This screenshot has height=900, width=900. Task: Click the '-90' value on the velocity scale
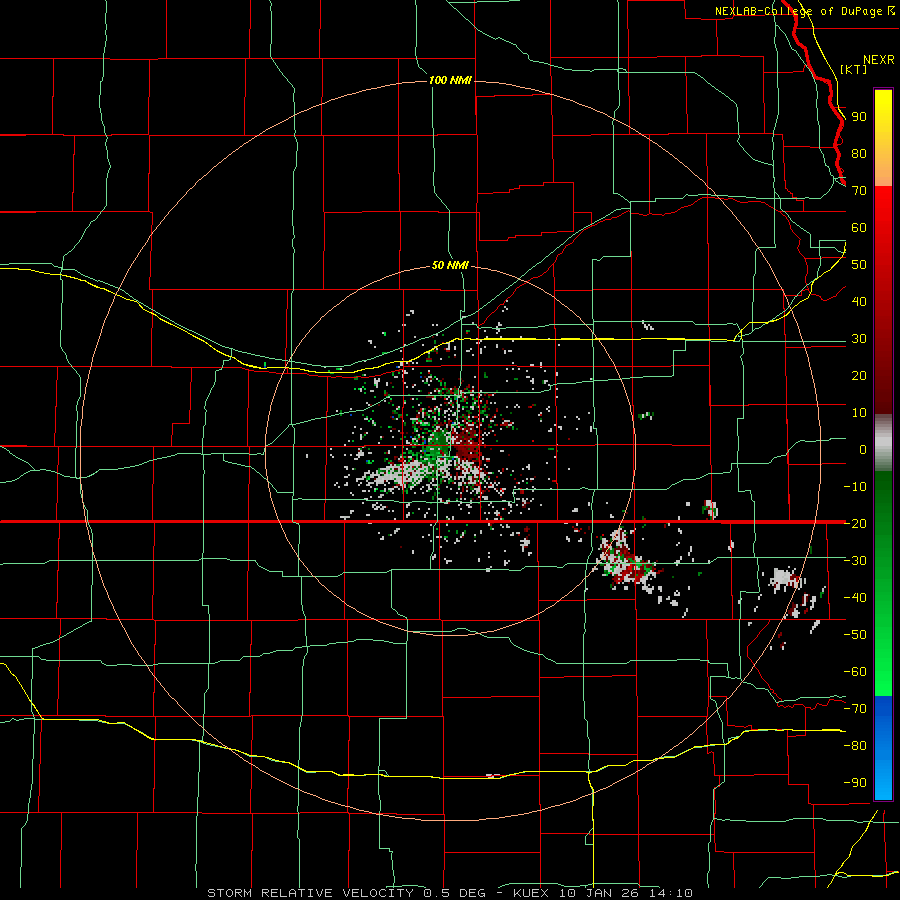pos(855,783)
